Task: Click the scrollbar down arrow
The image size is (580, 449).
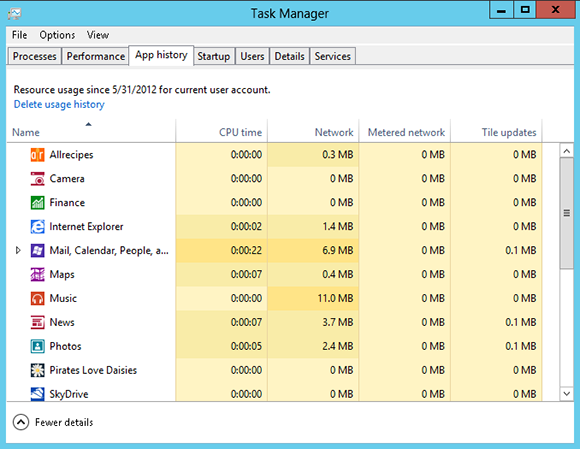Action: click(x=566, y=394)
